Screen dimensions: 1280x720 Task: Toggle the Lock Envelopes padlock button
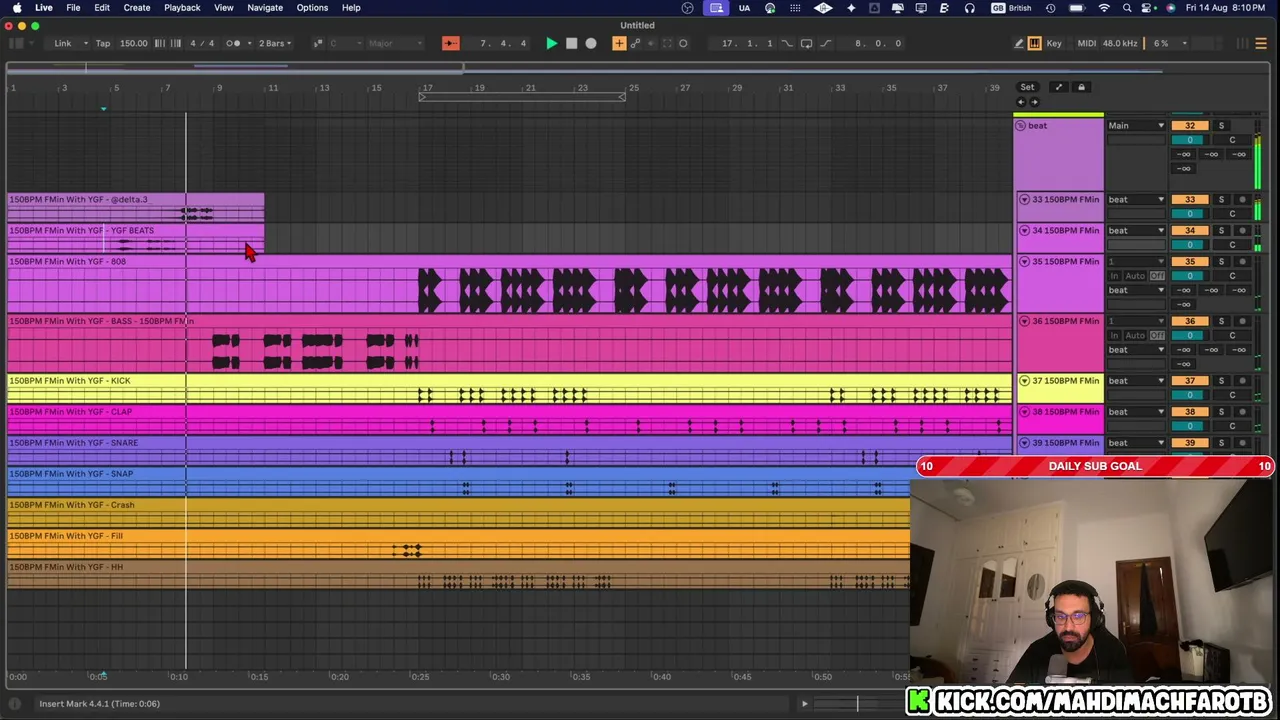pyautogui.click(x=1081, y=87)
